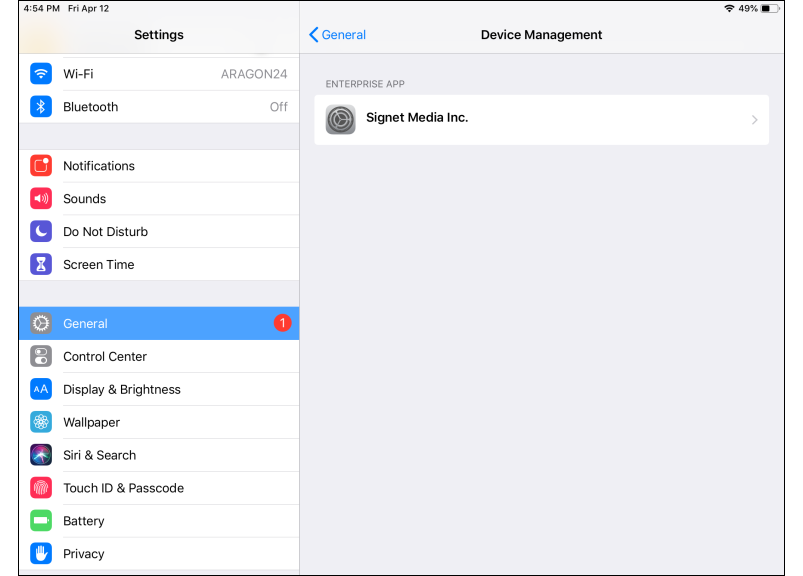Open Battery settings
Image resolution: width=803 pixels, height=576 pixels.
tap(84, 521)
